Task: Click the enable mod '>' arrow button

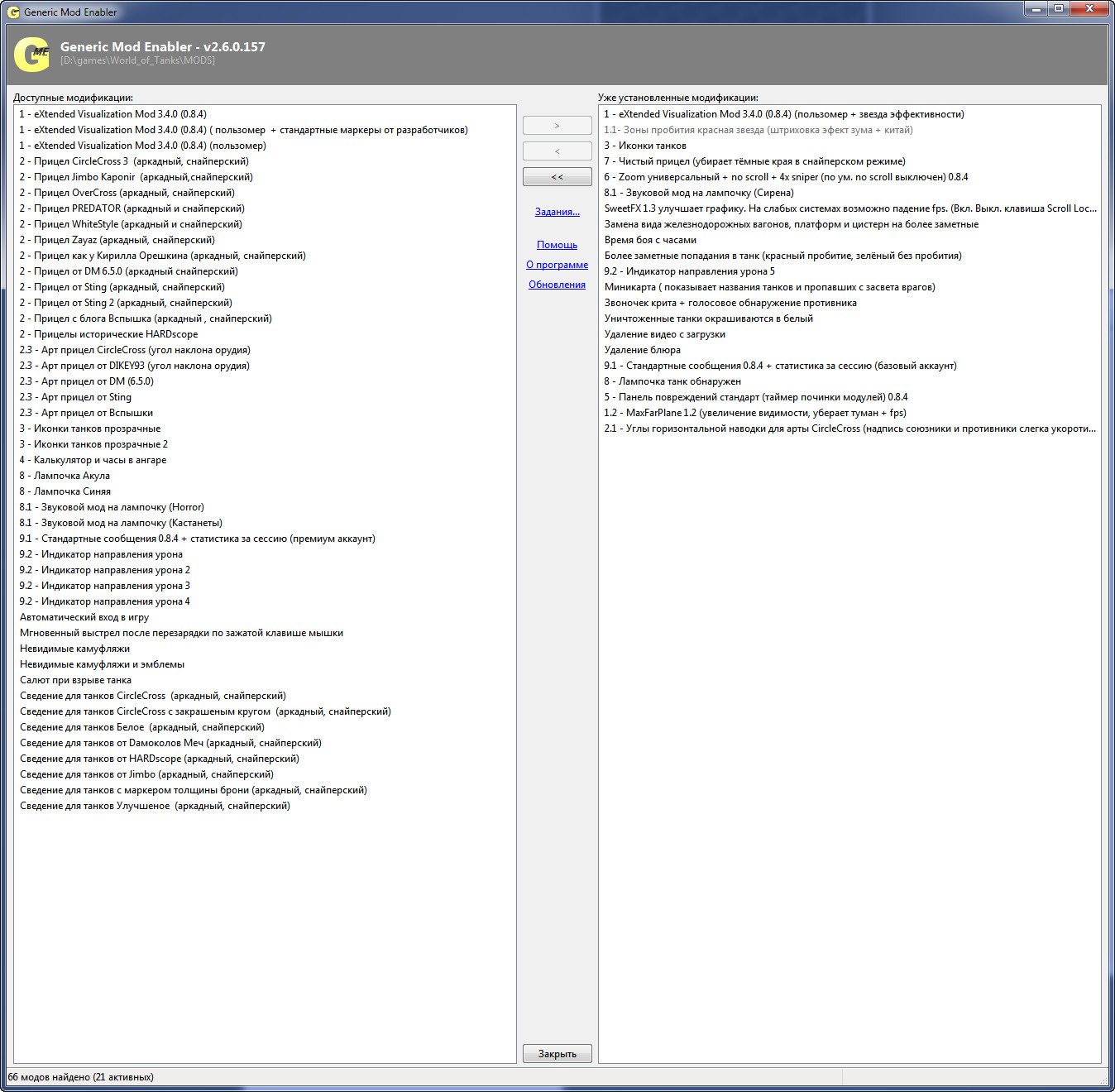Action: click(x=557, y=125)
